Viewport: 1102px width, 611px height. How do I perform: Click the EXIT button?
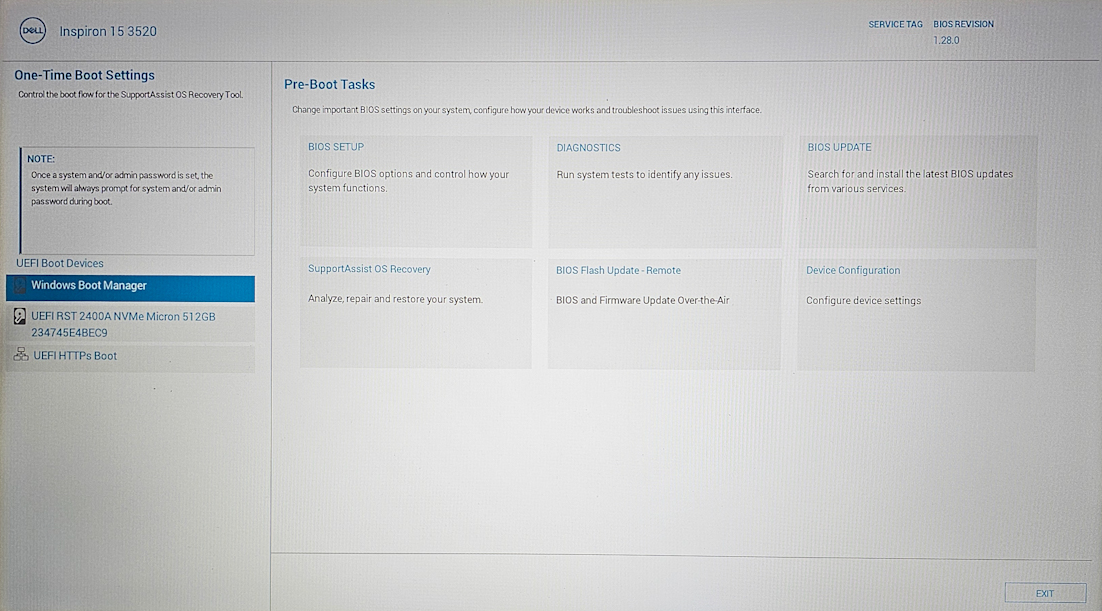(1046, 592)
